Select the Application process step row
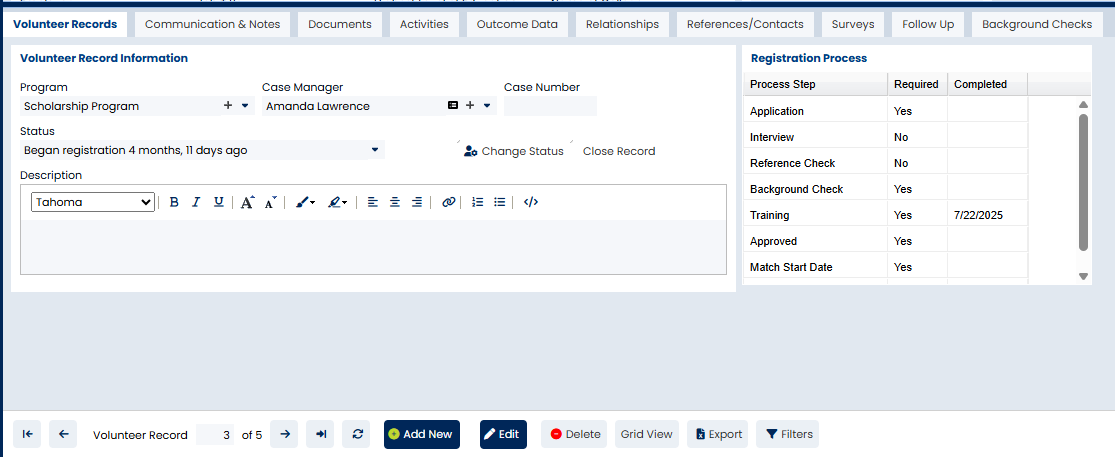This screenshot has height=457, width=1115. (x=885, y=112)
